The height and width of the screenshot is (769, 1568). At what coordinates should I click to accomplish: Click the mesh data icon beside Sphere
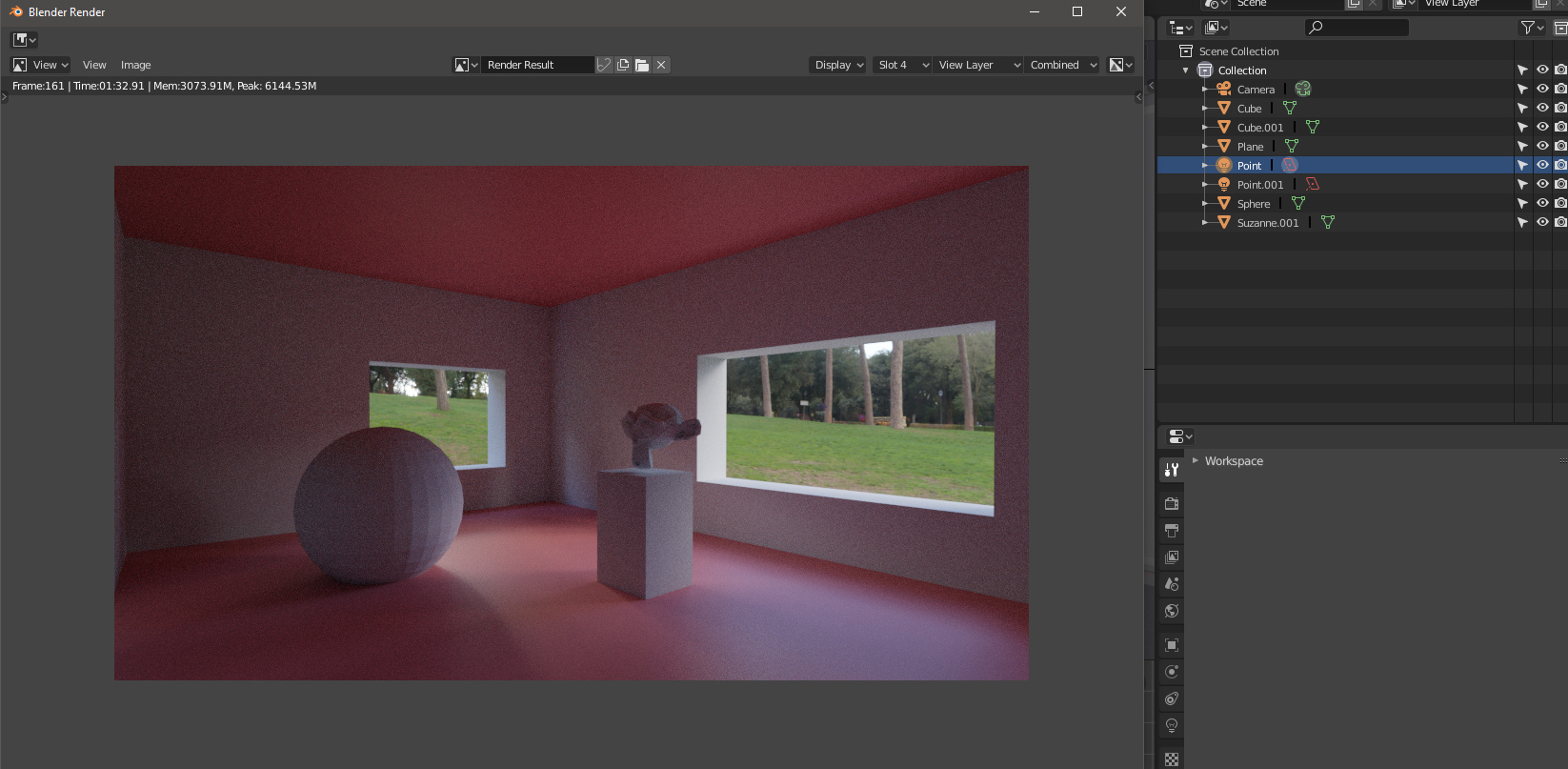click(x=1298, y=203)
